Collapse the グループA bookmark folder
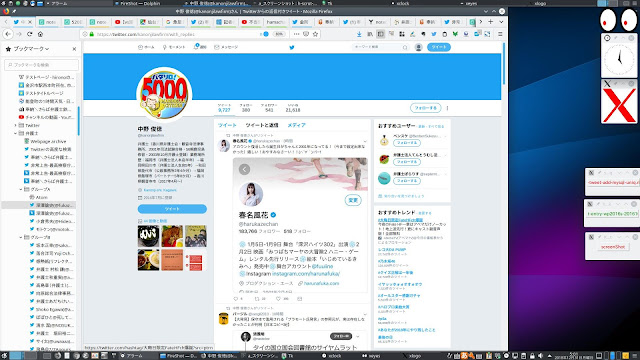 21,189
